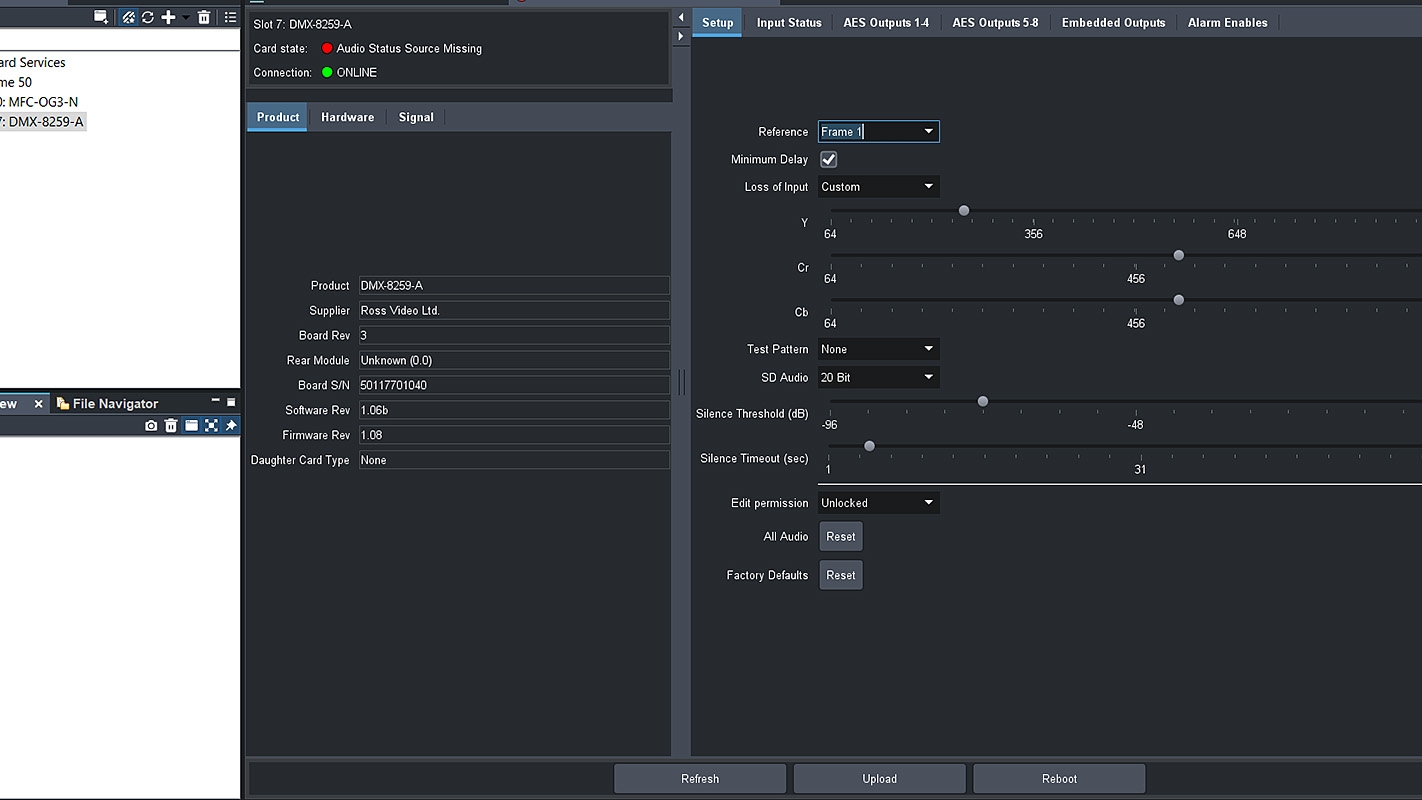Open the Loss of Input dropdown
The image size is (1422, 800).
pos(878,187)
